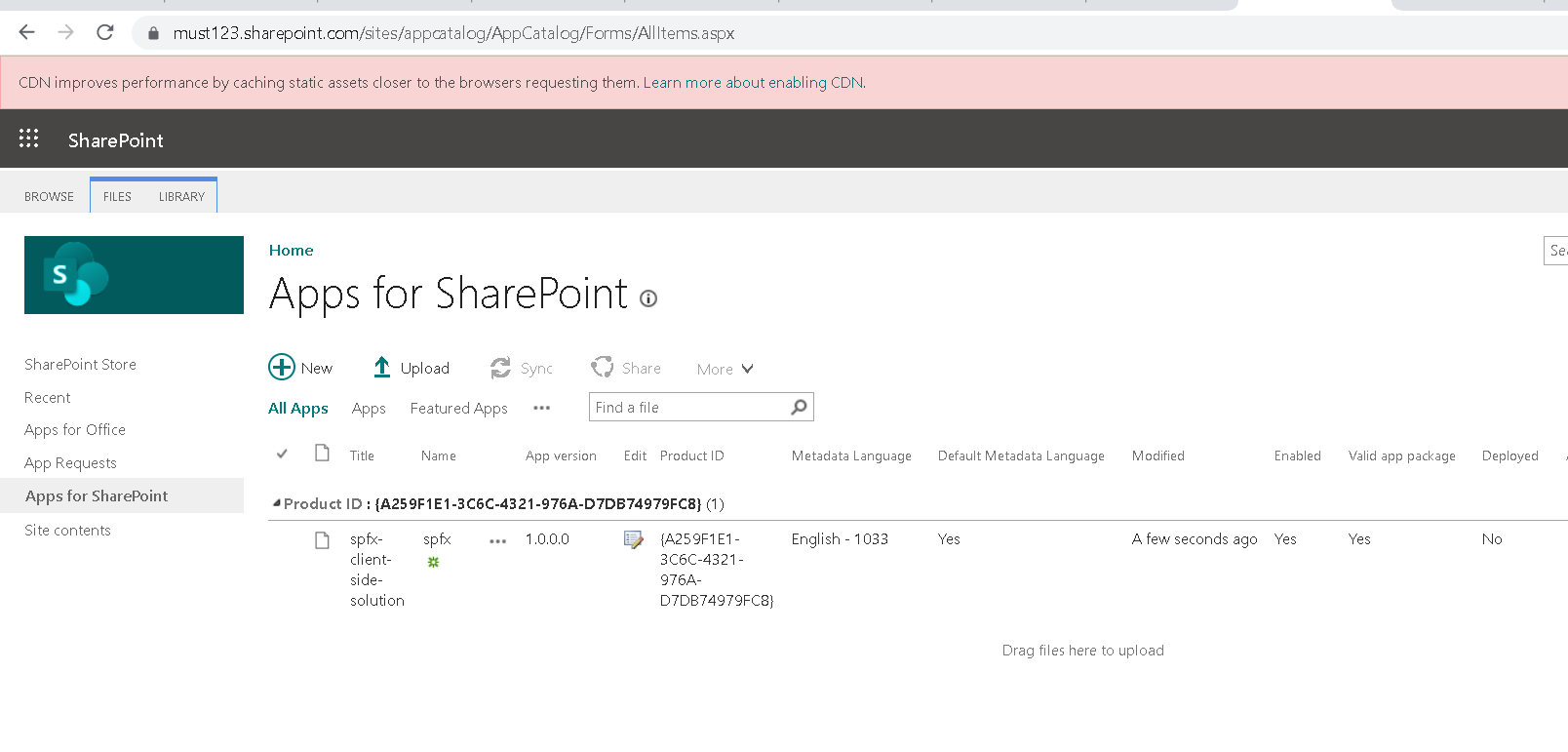Go to the Home breadcrumb link
This screenshot has height=752, width=1568.
point(291,251)
